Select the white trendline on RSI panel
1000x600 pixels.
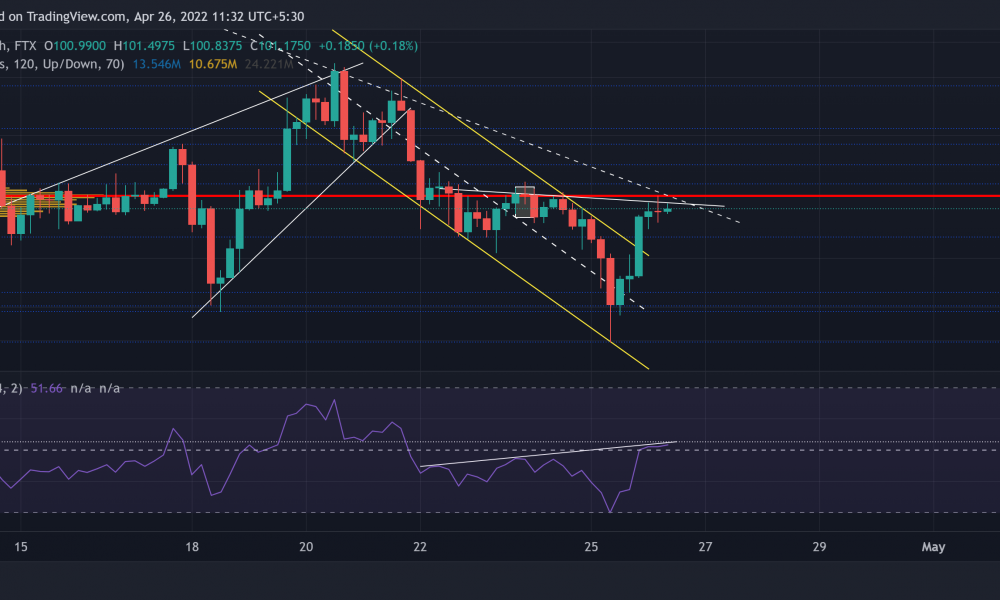tap(548, 453)
